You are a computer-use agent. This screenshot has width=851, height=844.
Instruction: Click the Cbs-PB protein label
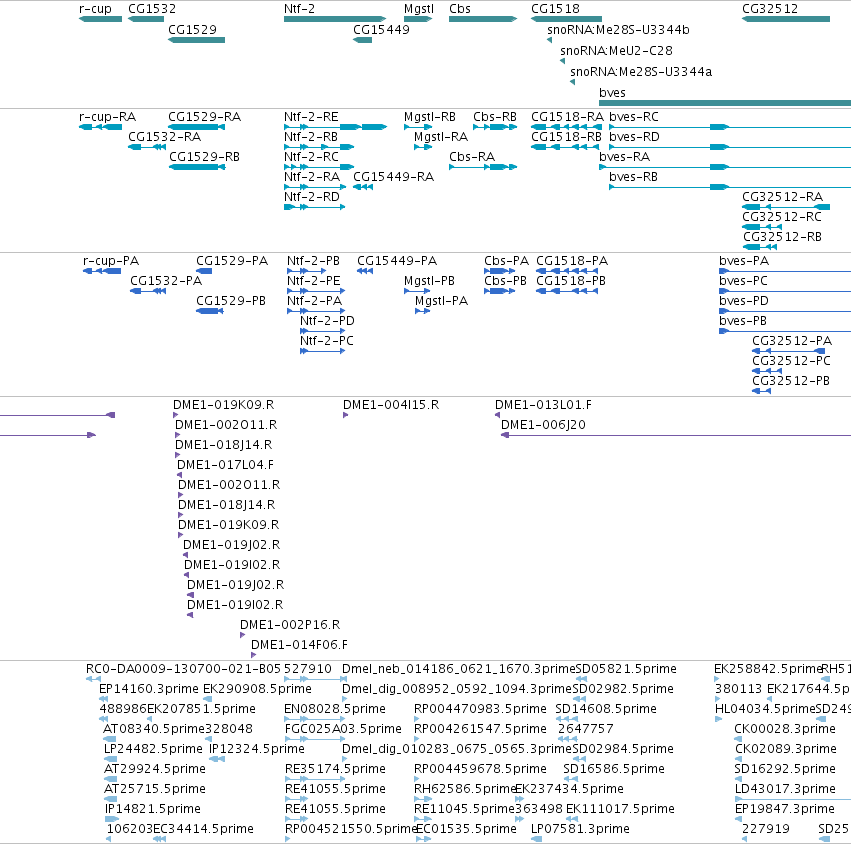[x=505, y=281]
